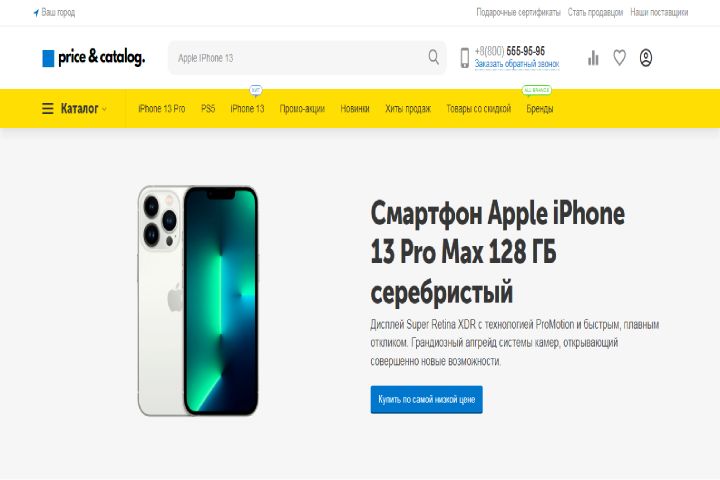Click the location arrow icon by Ваш город

pyautogui.click(x=36, y=13)
